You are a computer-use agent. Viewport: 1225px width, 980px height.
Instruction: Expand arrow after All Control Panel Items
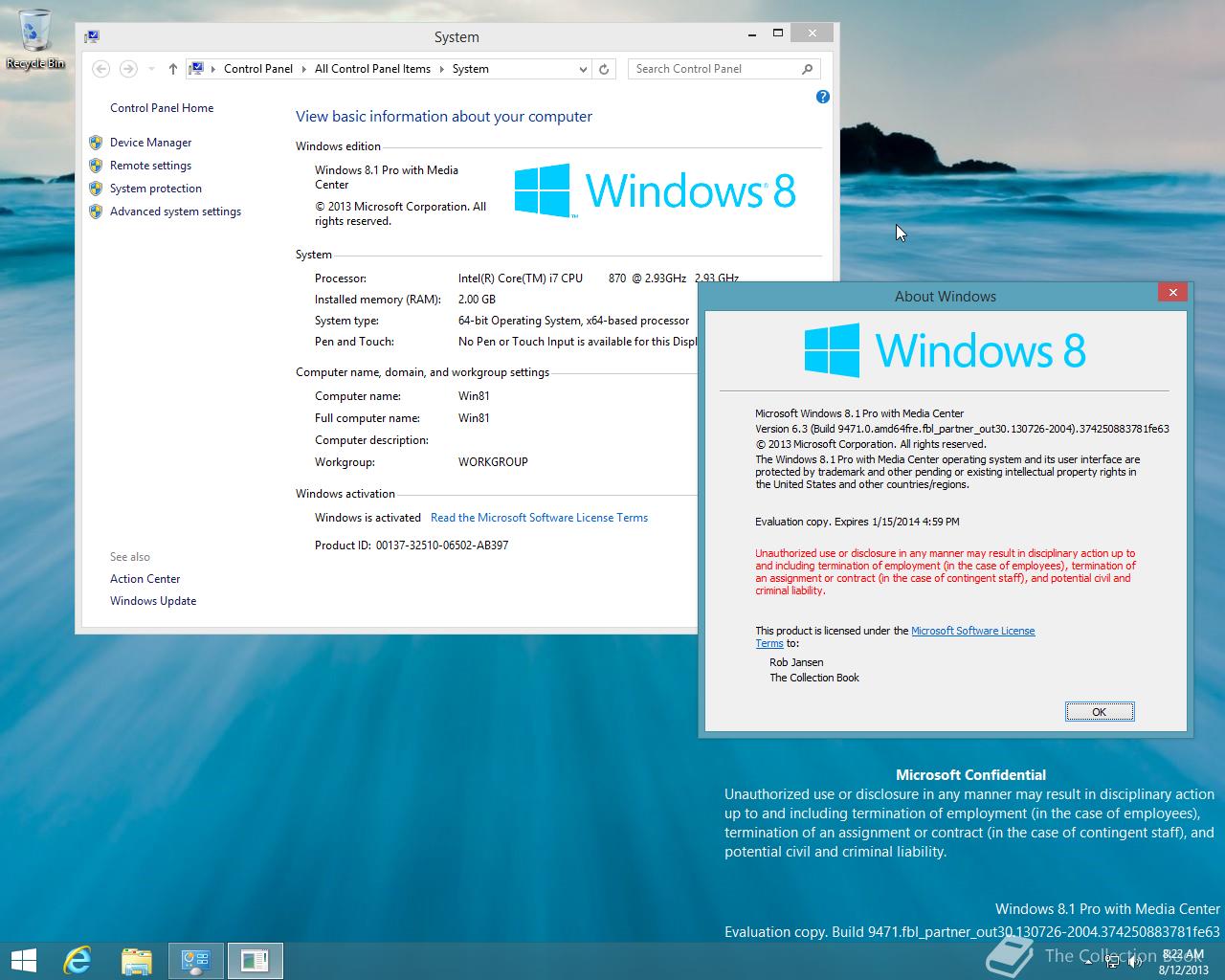pos(441,69)
